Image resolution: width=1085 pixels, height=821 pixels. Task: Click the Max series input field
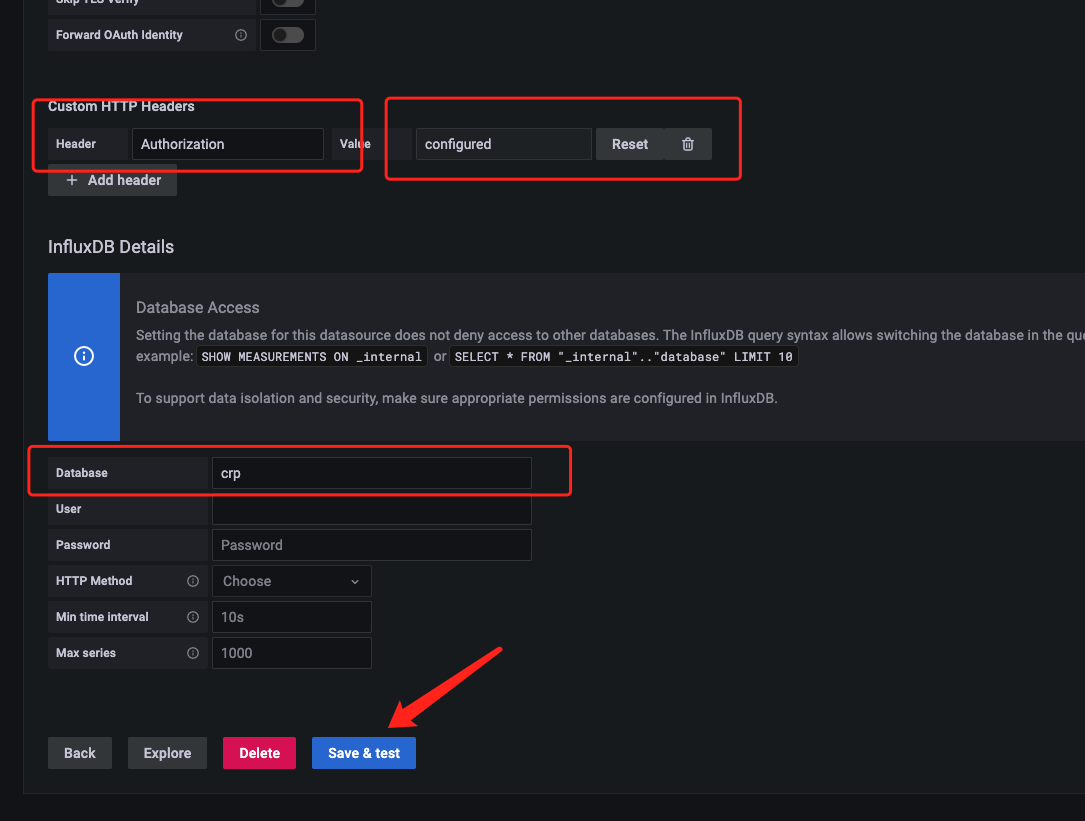(291, 653)
